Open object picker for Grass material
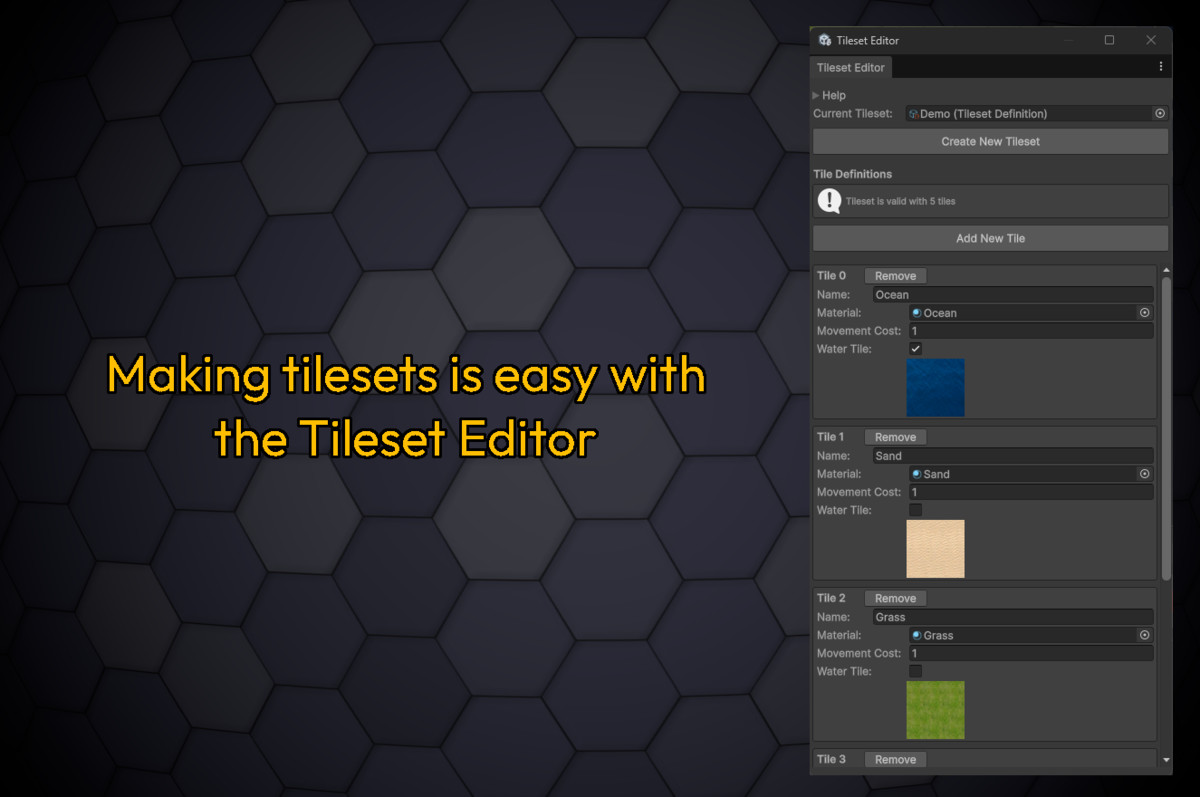This screenshot has width=1200, height=797. click(1145, 635)
